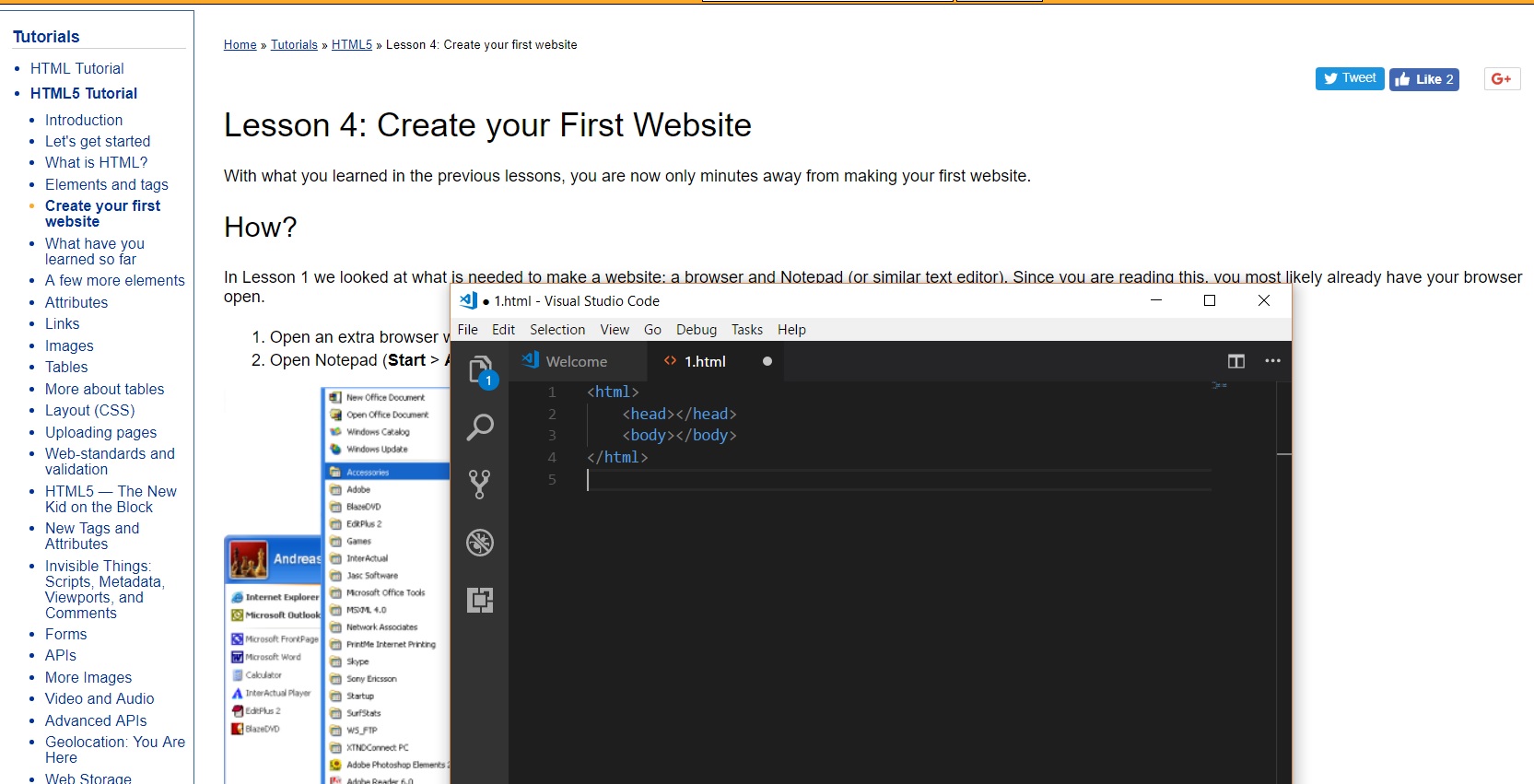Click the unsaved dot on the 1.html tab
Screen dimensions: 1534x784
point(767,361)
